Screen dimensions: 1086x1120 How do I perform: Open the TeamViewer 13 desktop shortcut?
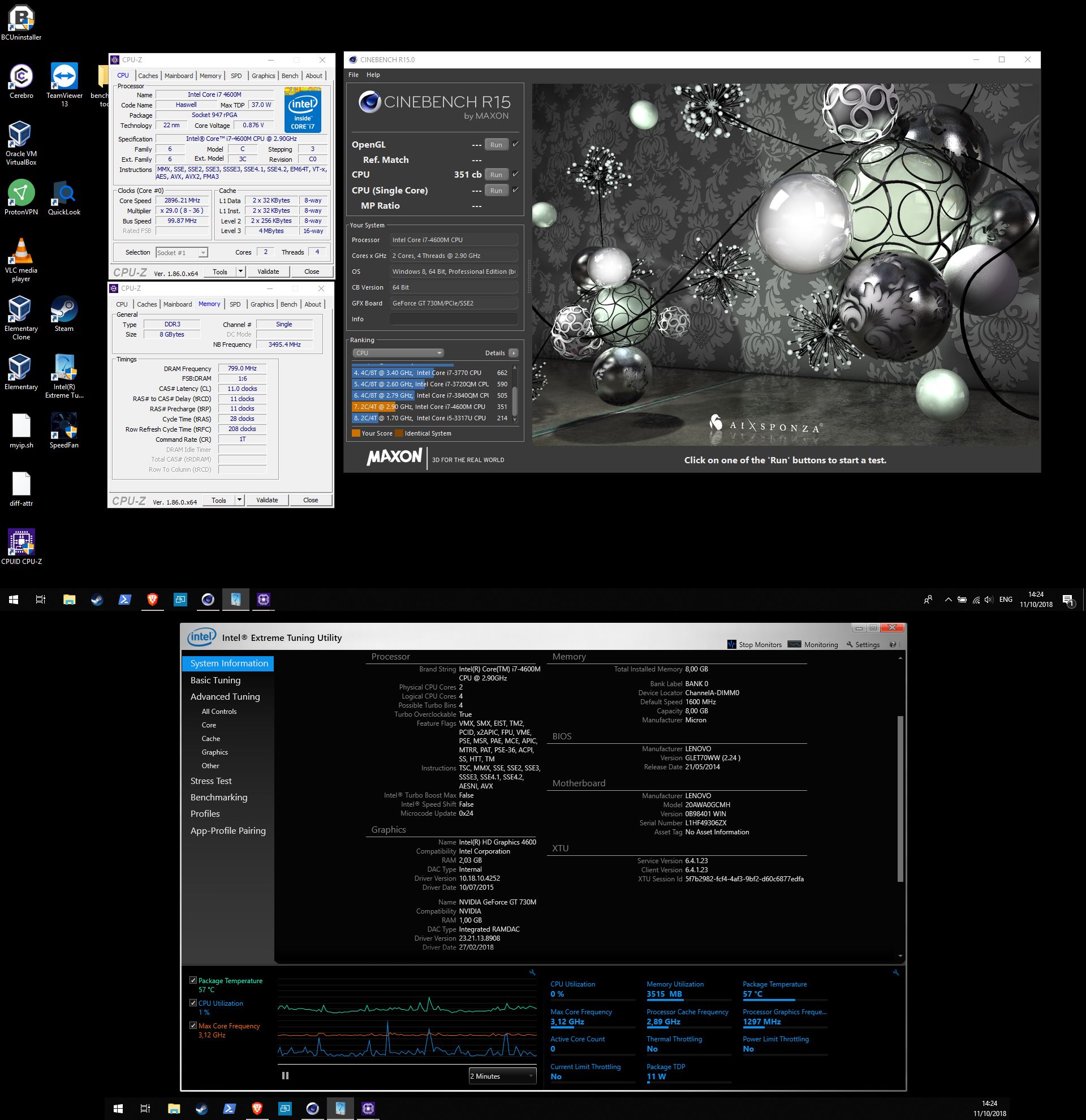point(64,85)
